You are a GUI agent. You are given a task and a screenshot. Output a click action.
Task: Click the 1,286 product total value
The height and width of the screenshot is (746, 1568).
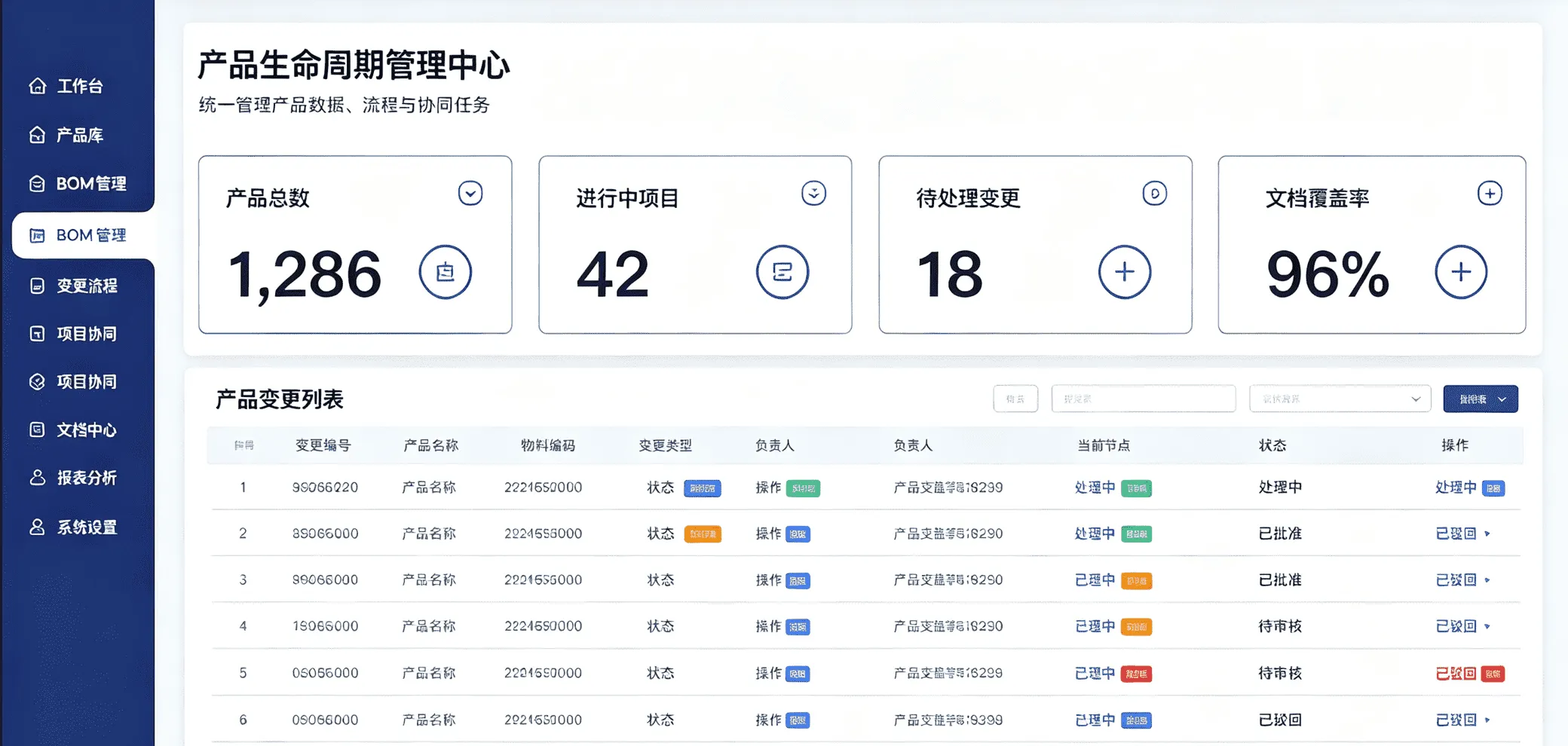(x=305, y=275)
